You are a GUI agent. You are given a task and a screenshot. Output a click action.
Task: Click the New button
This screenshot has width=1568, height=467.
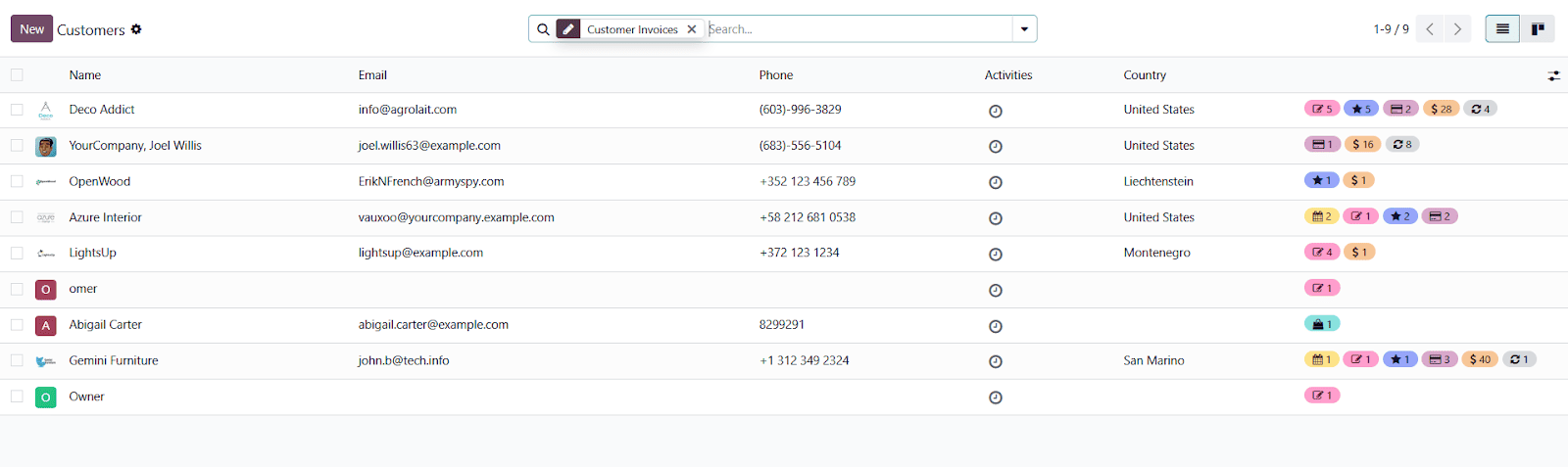(x=31, y=29)
